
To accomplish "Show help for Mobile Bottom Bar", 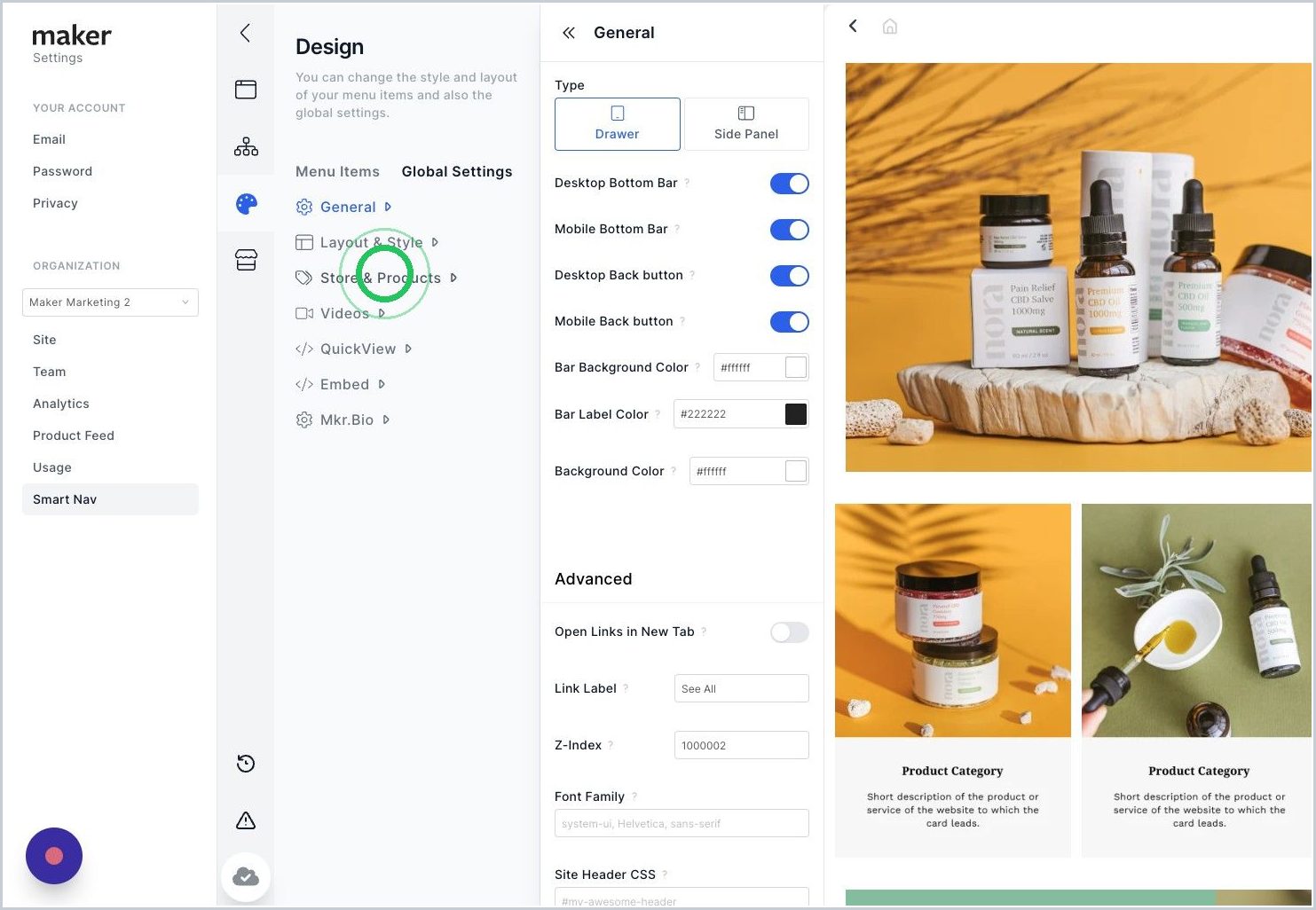I will (677, 229).
